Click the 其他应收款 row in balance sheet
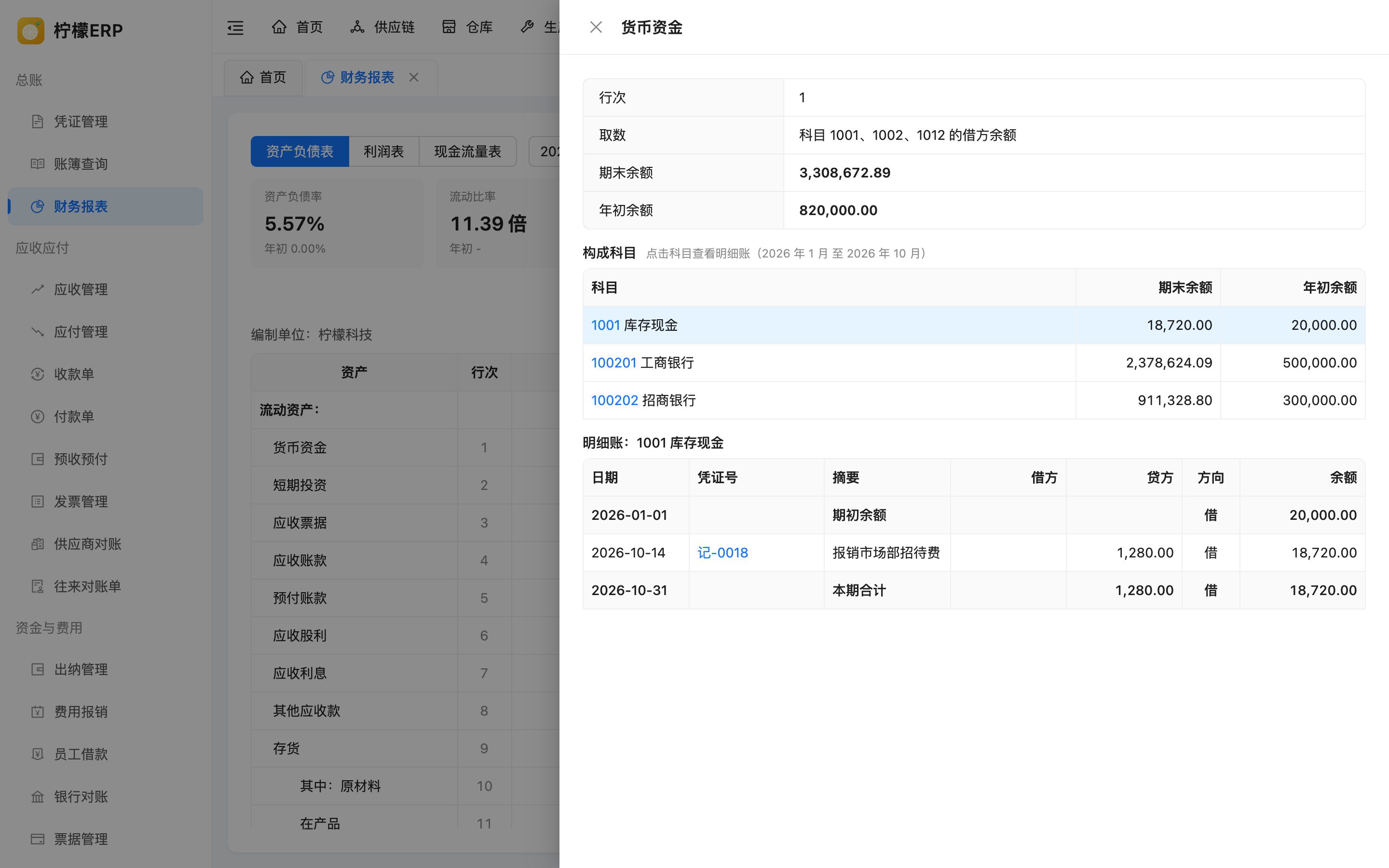This screenshot has height=868, width=1389. pos(405,711)
